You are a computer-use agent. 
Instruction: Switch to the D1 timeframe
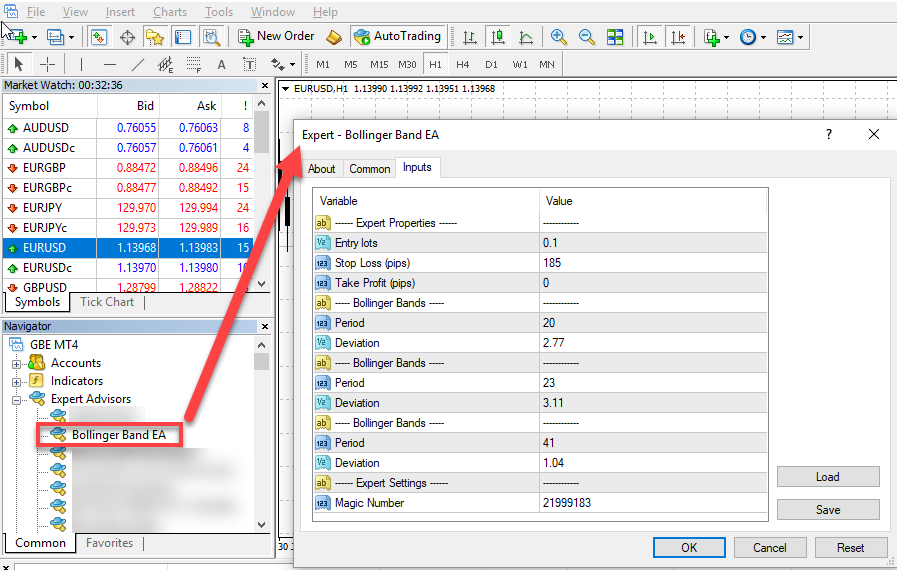click(x=491, y=65)
